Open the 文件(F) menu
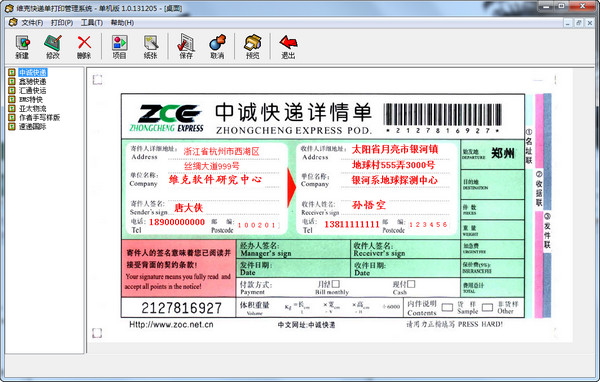This screenshot has height=382, width=600. [x=32, y=23]
